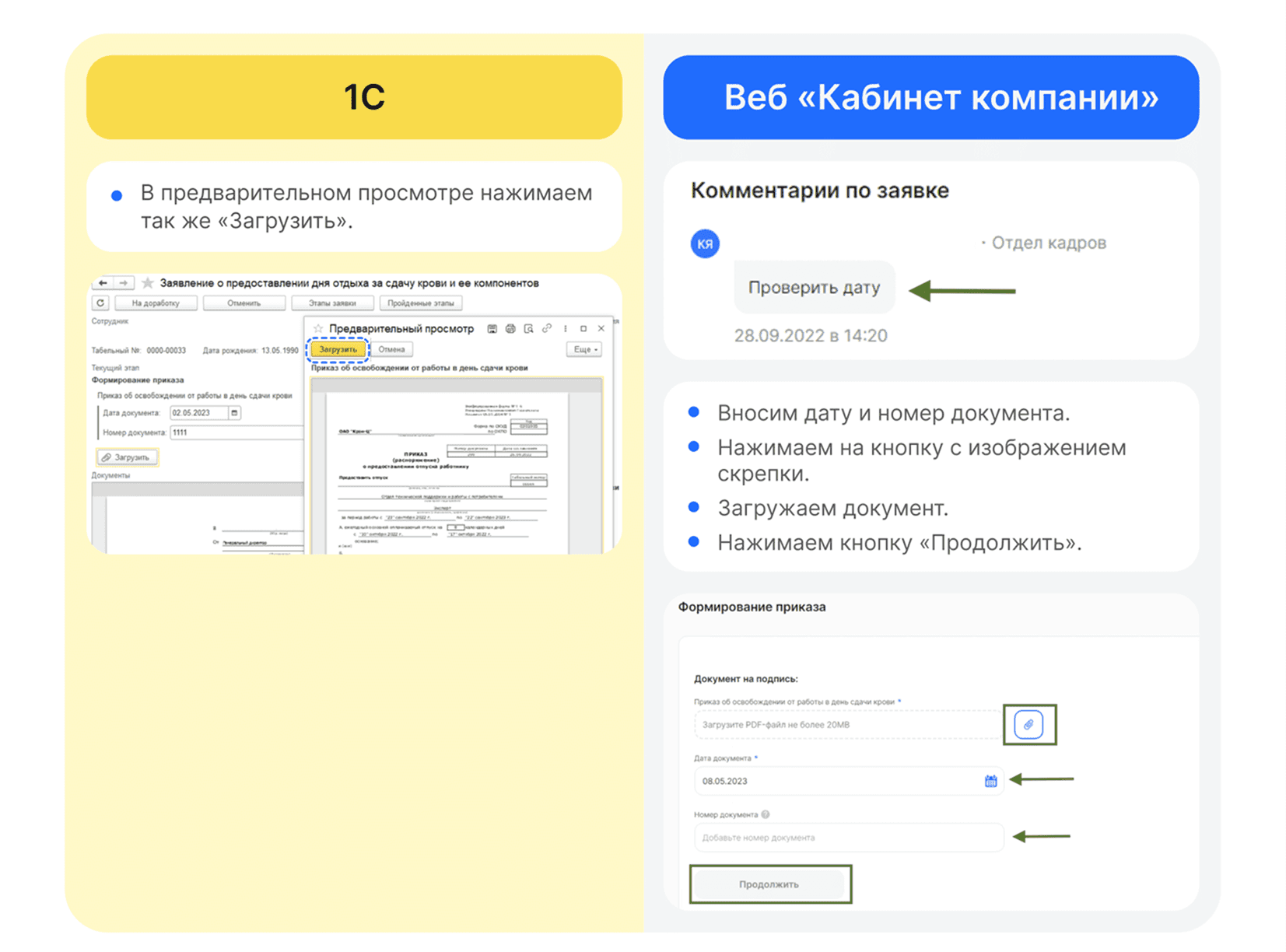Click the 'Формирование приказа' heading in the web form
Viewport: 1286px width, 952px height.
(x=752, y=607)
